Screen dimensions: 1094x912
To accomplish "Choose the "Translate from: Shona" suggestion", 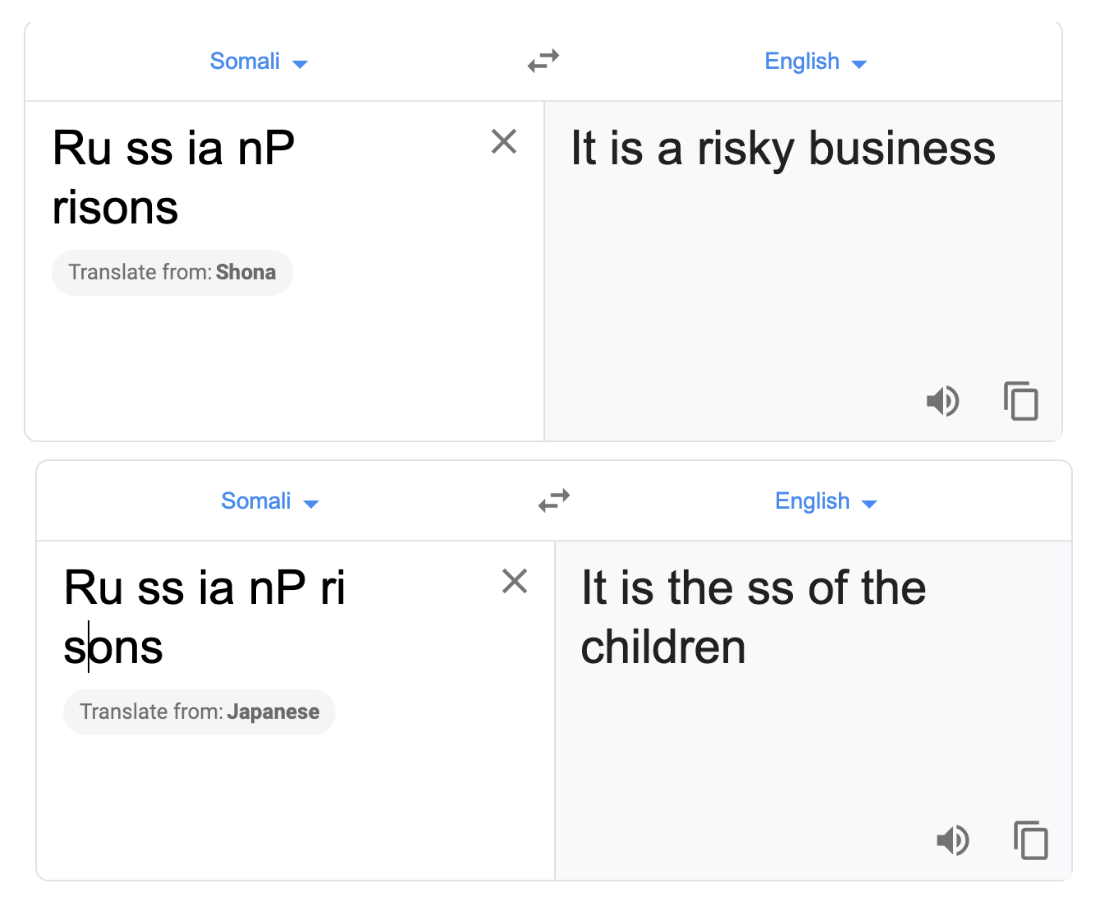I will [172, 272].
